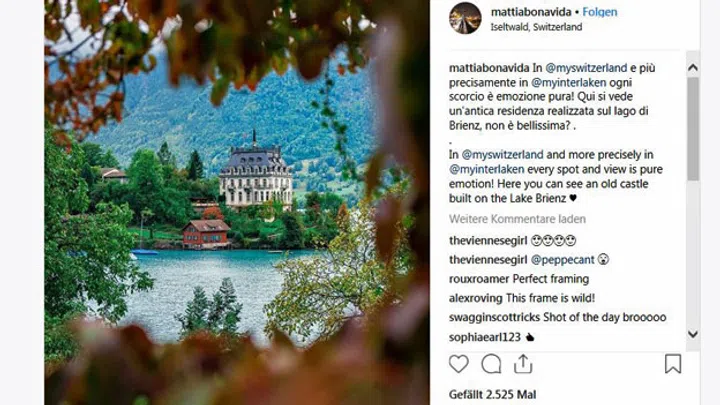Open the castle photo on Lake Brienz
This screenshot has width=720, height=405.
237,202
